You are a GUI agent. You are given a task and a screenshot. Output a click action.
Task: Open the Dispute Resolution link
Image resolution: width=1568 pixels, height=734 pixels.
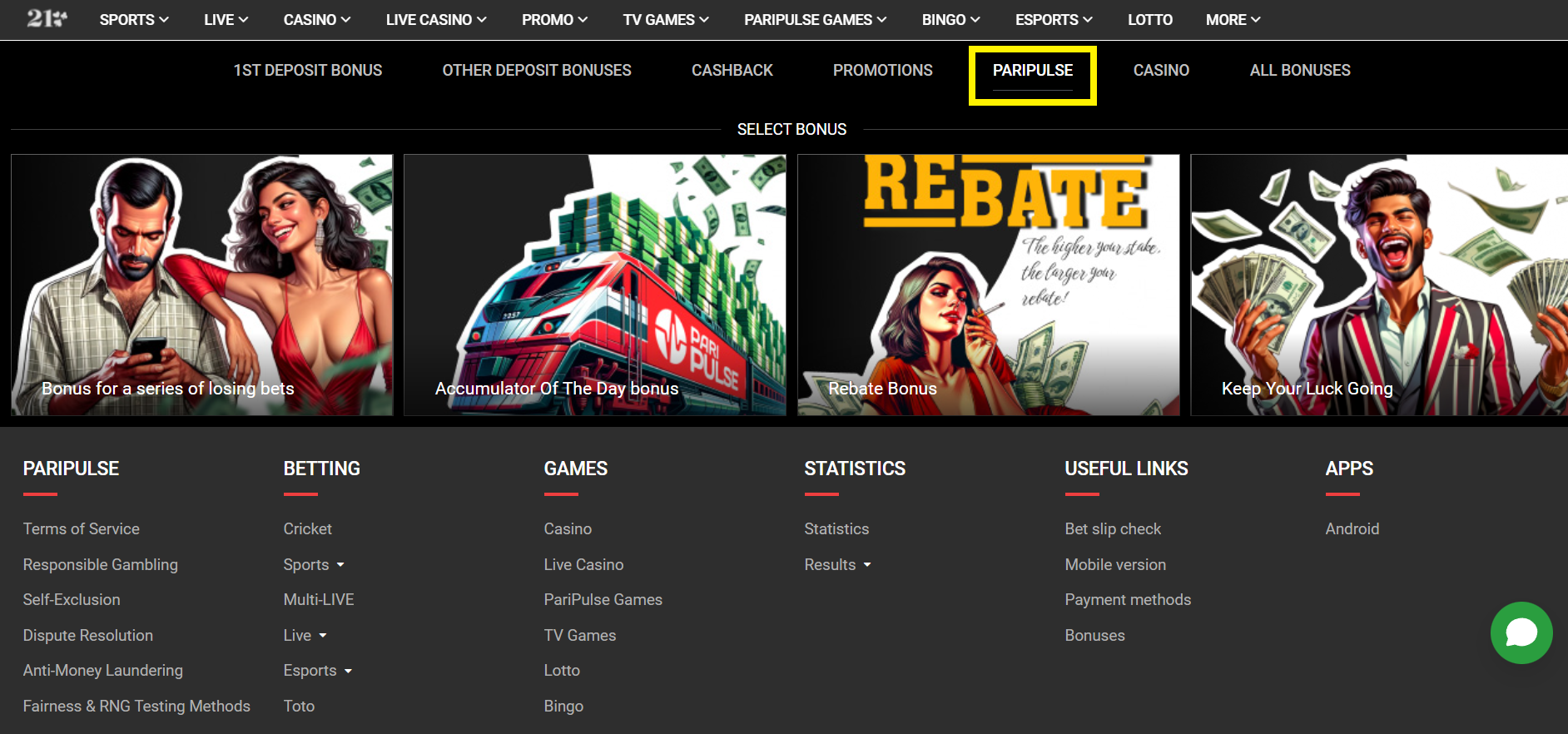pos(88,636)
